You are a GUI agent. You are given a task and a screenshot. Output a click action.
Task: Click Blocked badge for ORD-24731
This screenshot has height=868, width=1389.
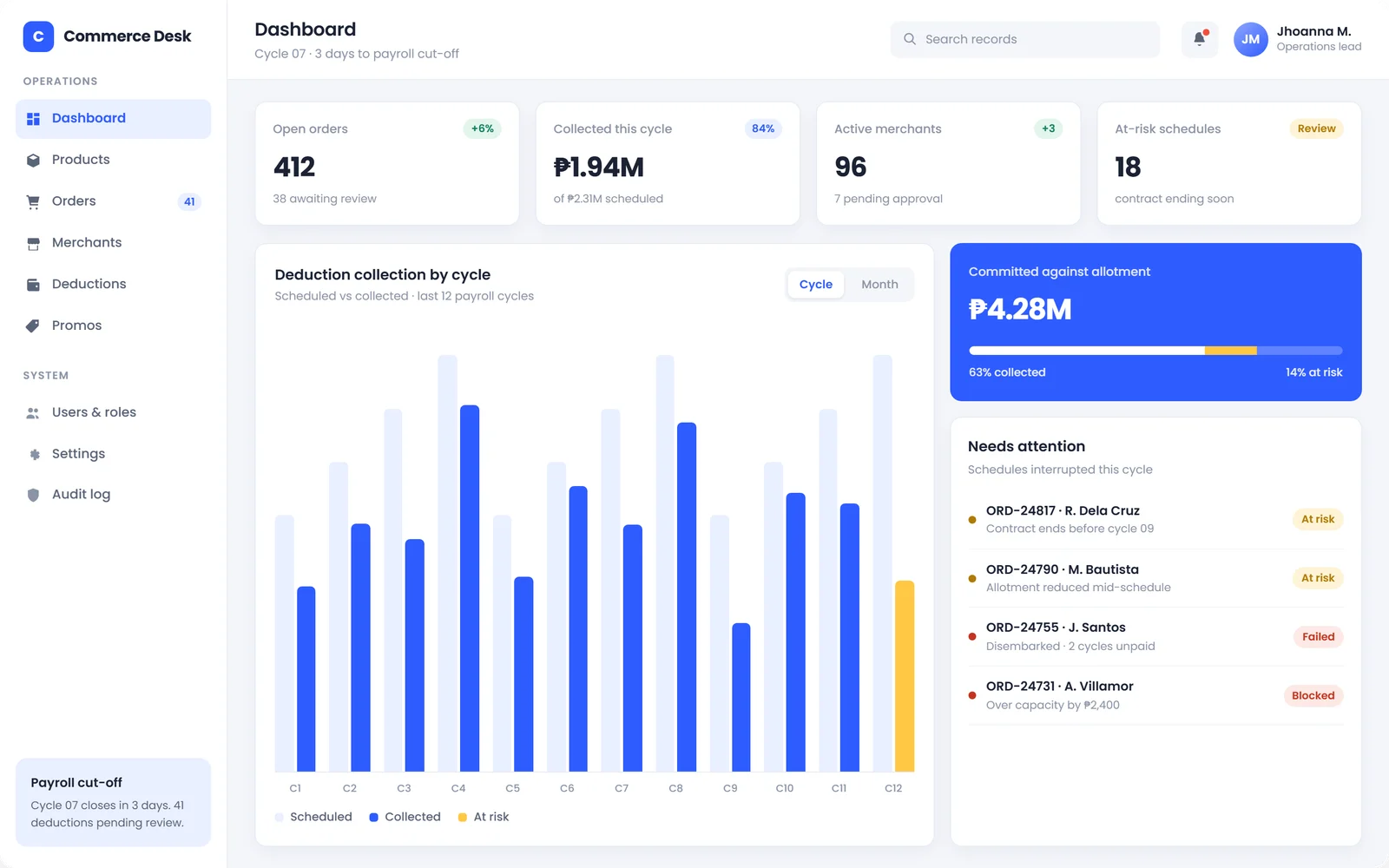[1313, 696]
